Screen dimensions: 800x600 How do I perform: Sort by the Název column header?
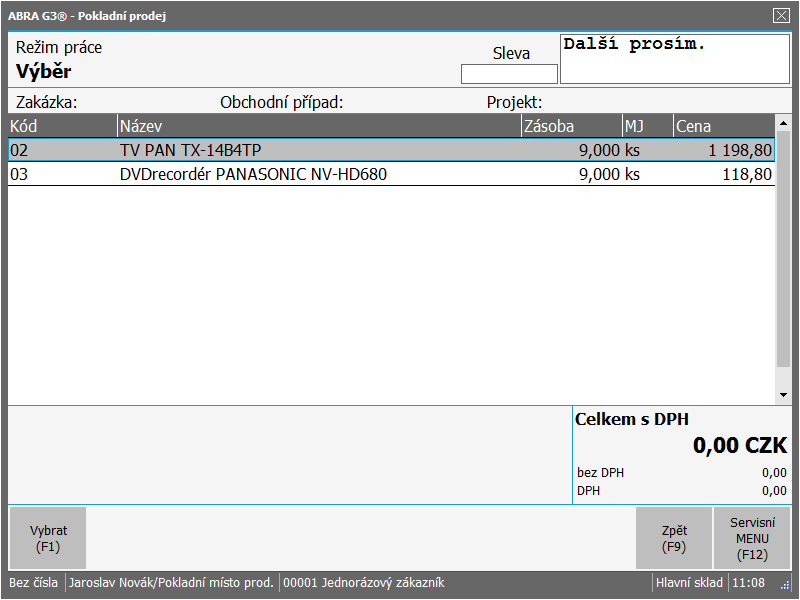coord(318,126)
